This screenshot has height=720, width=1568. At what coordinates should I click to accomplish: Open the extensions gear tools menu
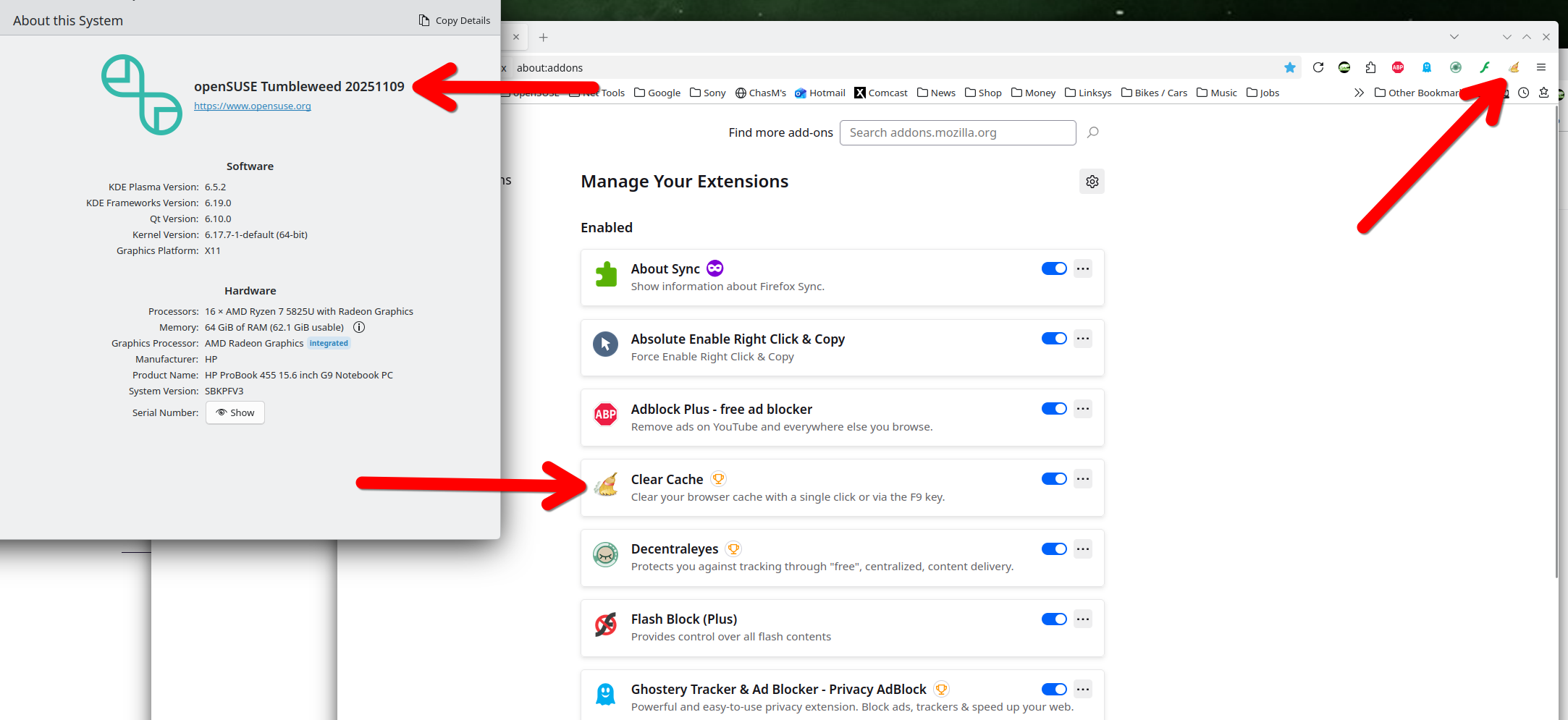[1092, 182]
